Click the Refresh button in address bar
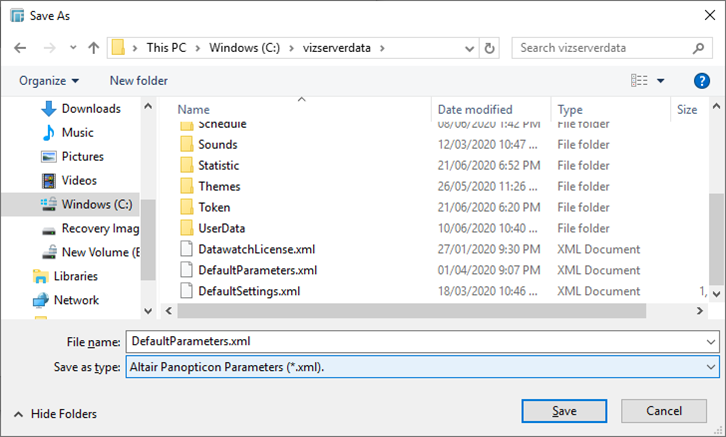This screenshot has height=437, width=726. 489,48
